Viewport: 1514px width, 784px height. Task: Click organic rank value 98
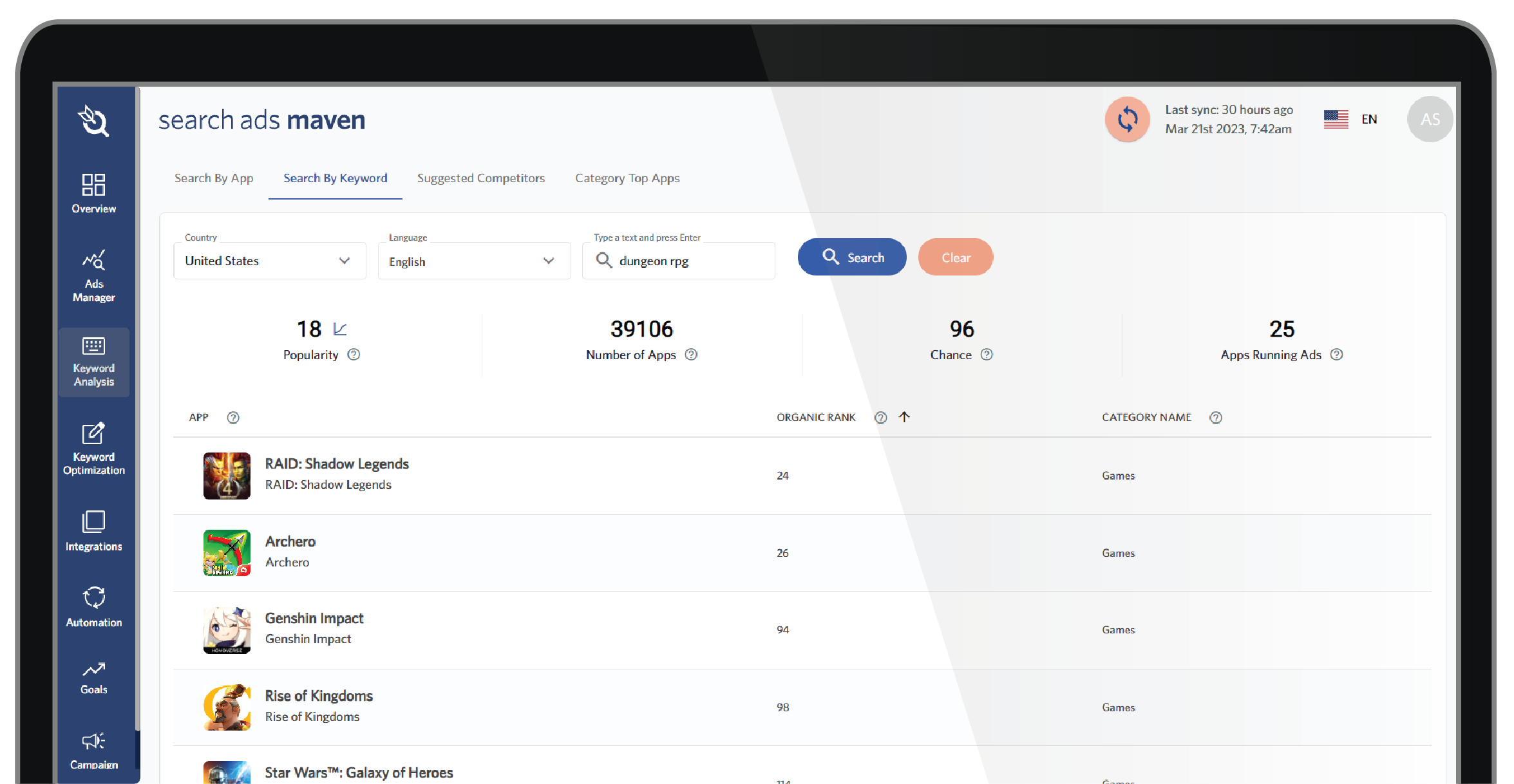pyautogui.click(x=782, y=707)
